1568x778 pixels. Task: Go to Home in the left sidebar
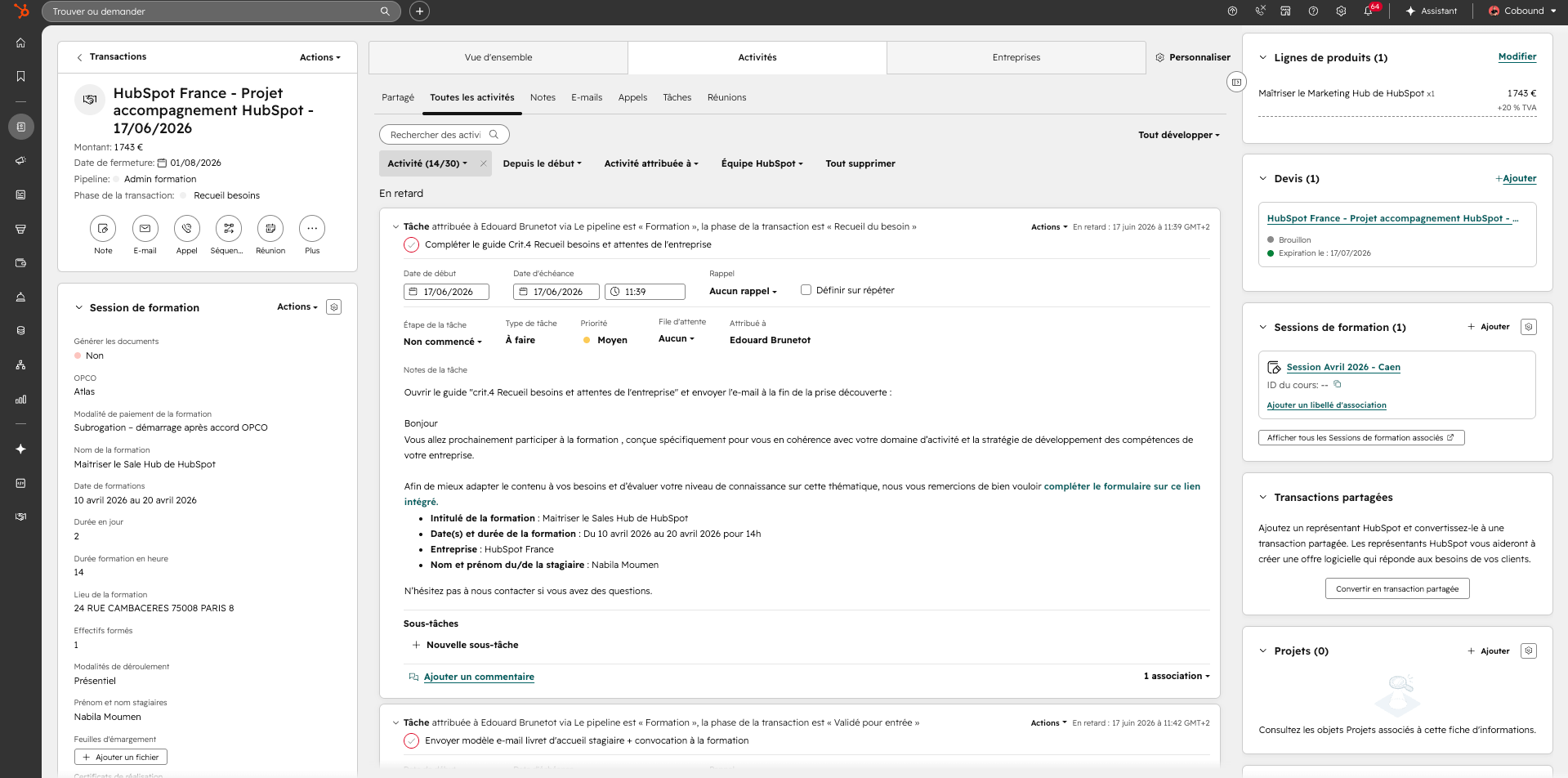21,43
